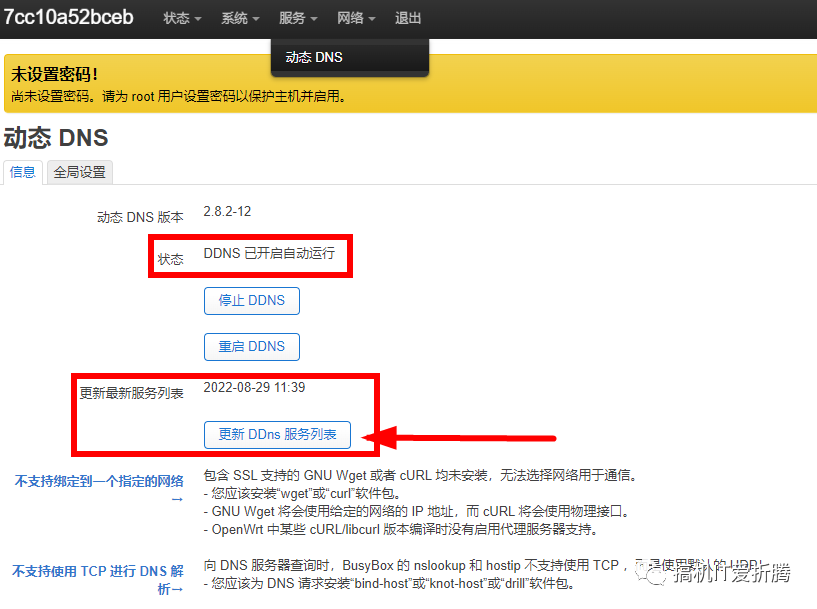Click the arrow icon after 不支持使用 TCP 进行 DNS 解析

click(x=176, y=586)
